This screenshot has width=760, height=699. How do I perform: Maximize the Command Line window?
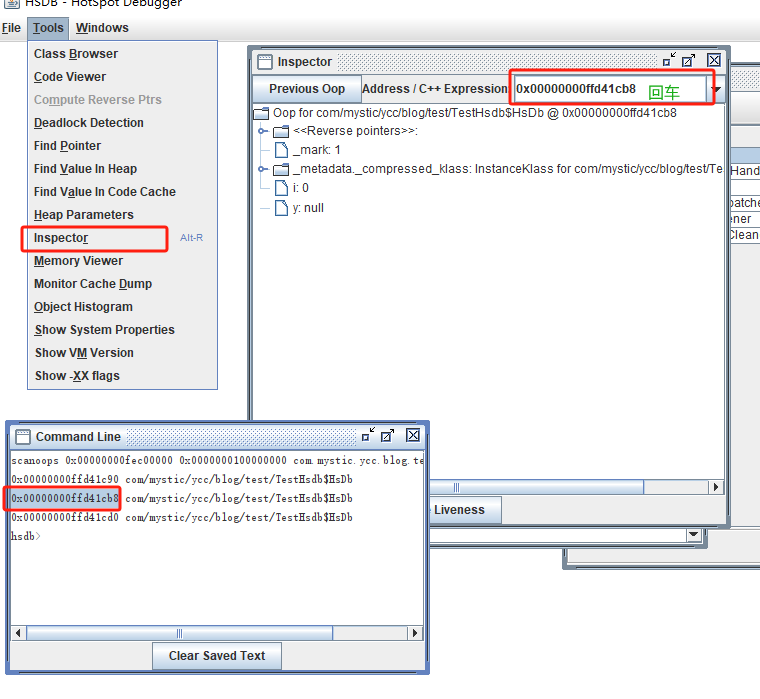point(387,435)
